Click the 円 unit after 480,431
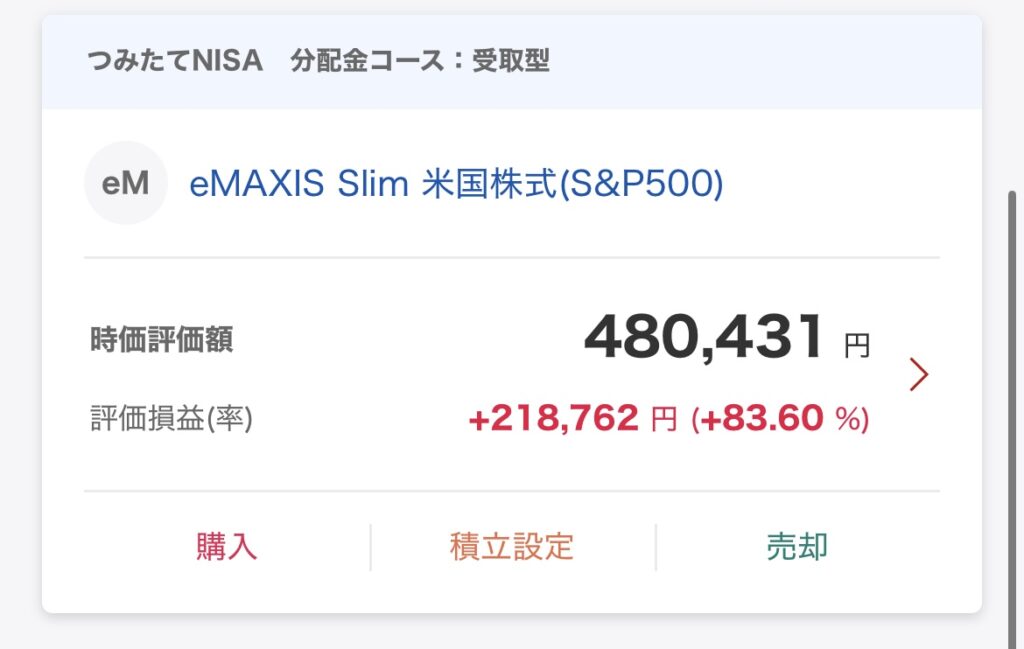The height and width of the screenshot is (649, 1024). pyautogui.click(x=857, y=346)
